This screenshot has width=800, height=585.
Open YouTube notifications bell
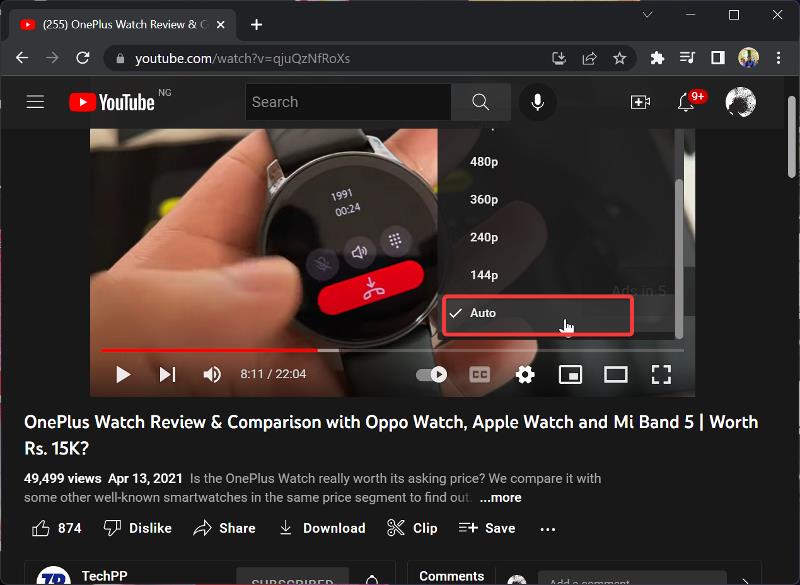pyautogui.click(x=686, y=102)
